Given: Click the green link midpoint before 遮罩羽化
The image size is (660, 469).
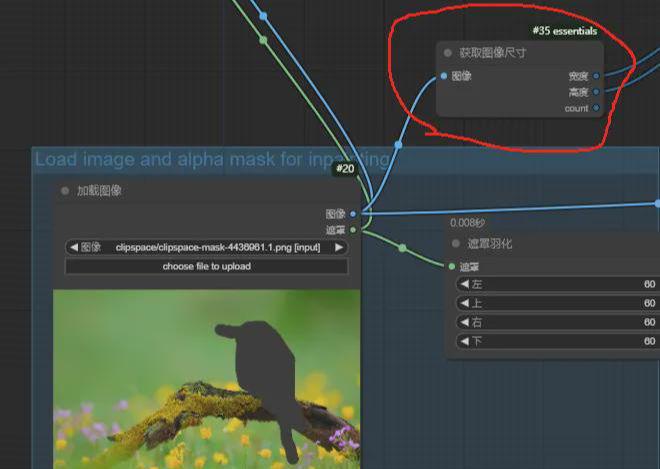Looking at the screenshot, I should pyautogui.click(x=402, y=248).
